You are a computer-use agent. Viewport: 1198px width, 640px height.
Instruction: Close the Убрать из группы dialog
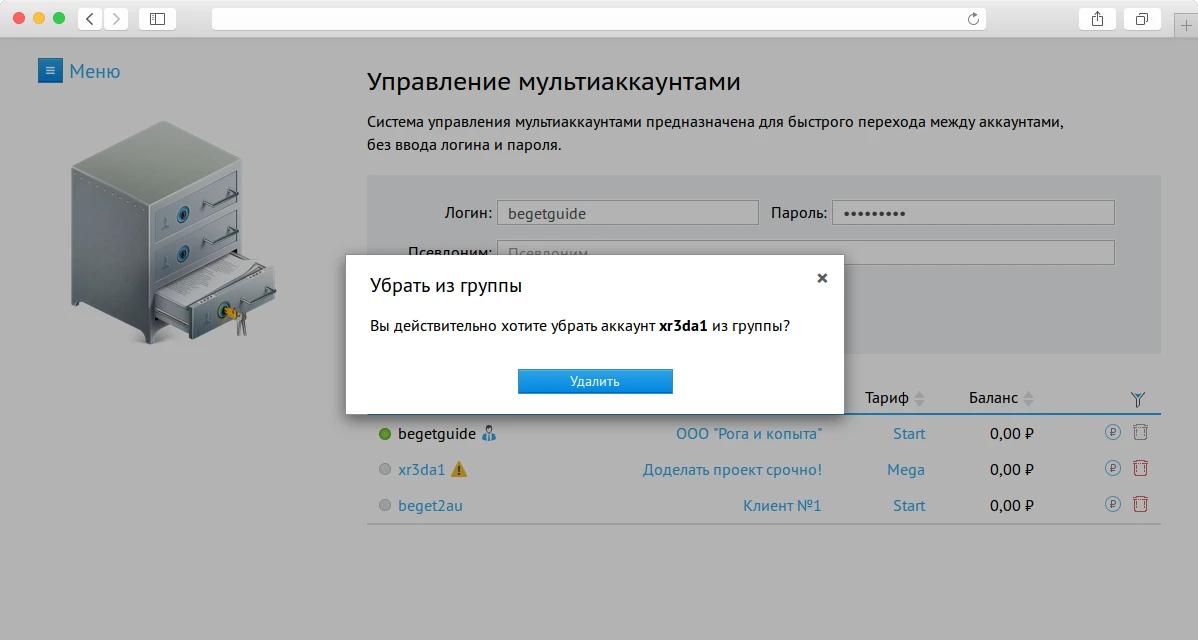[822, 278]
